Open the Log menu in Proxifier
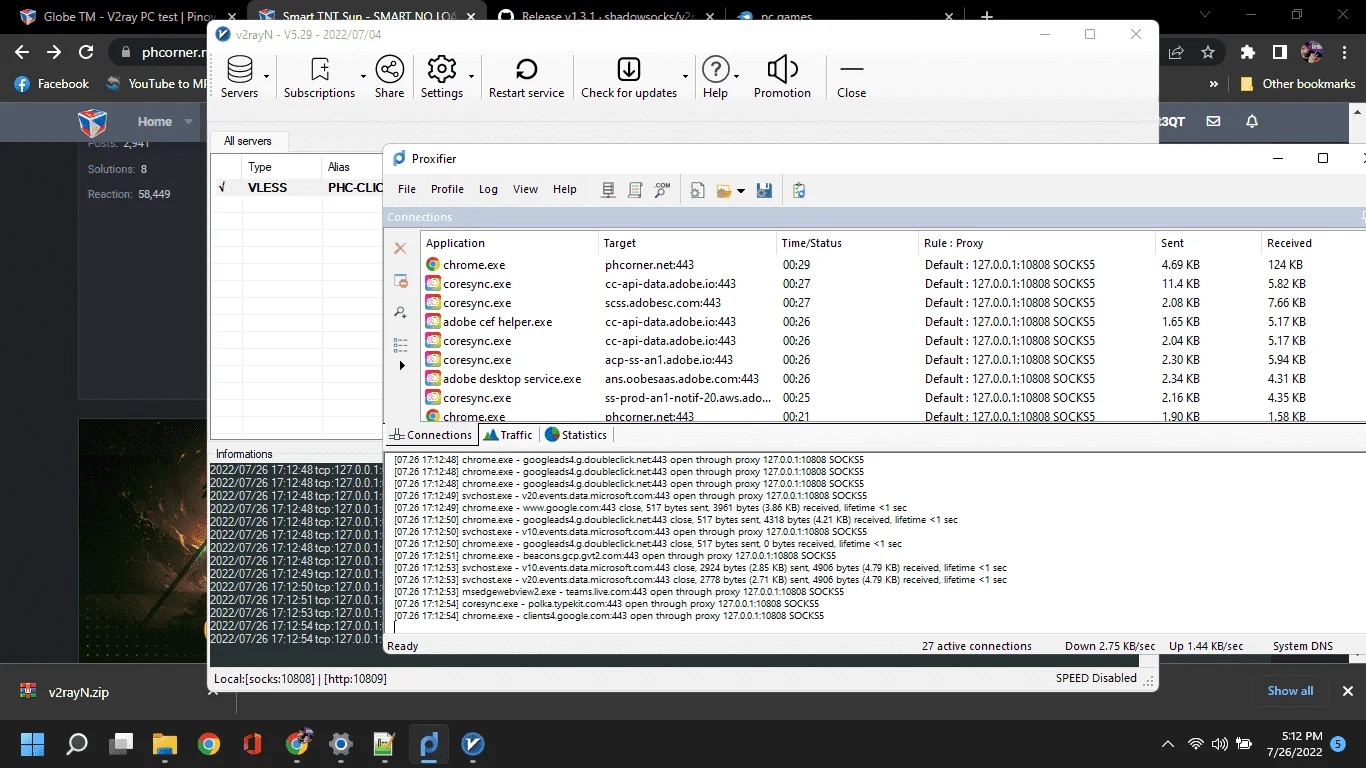Viewport: 1366px width, 768px height. 488,189
